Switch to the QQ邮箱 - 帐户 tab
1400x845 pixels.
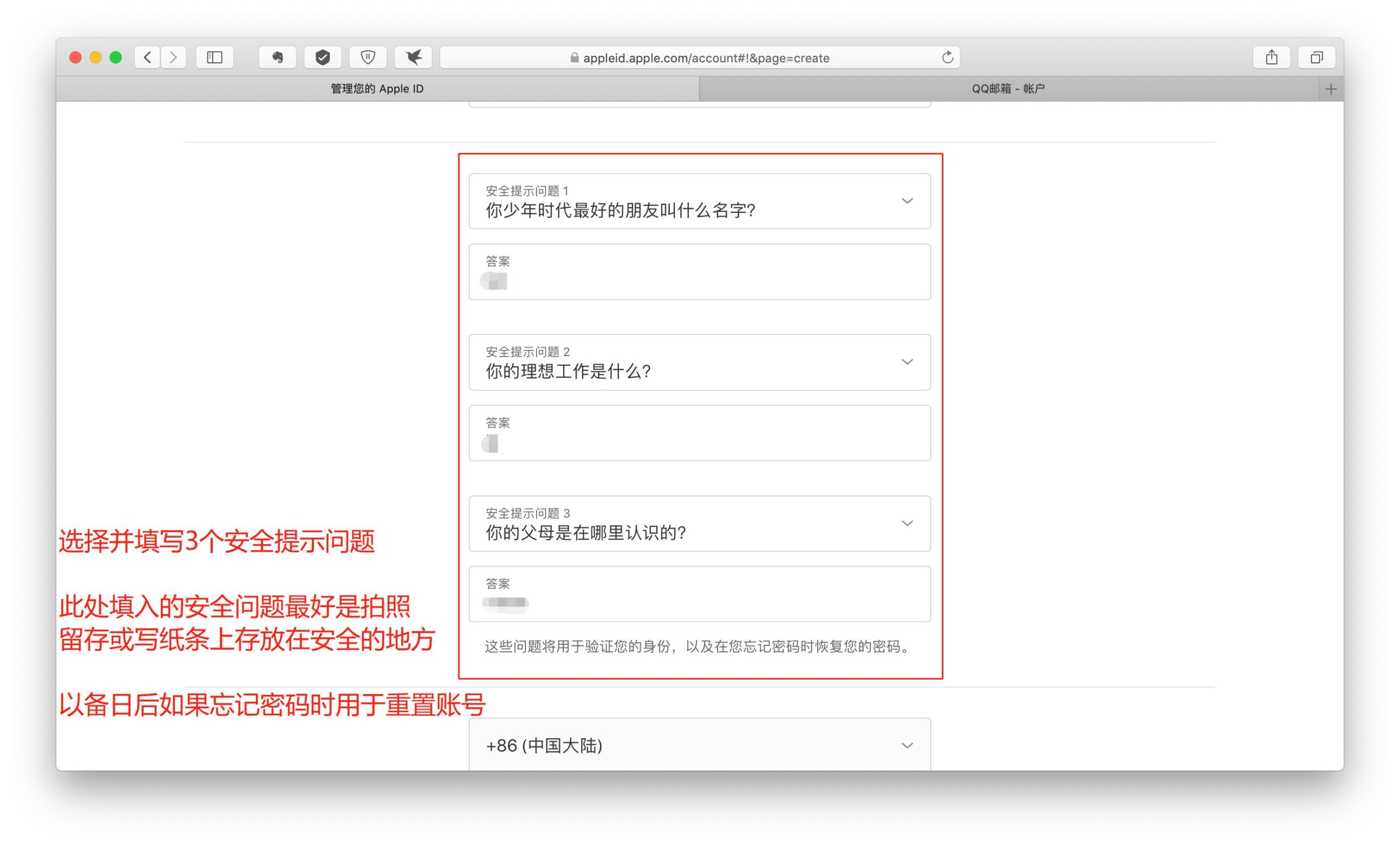point(1008,89)
